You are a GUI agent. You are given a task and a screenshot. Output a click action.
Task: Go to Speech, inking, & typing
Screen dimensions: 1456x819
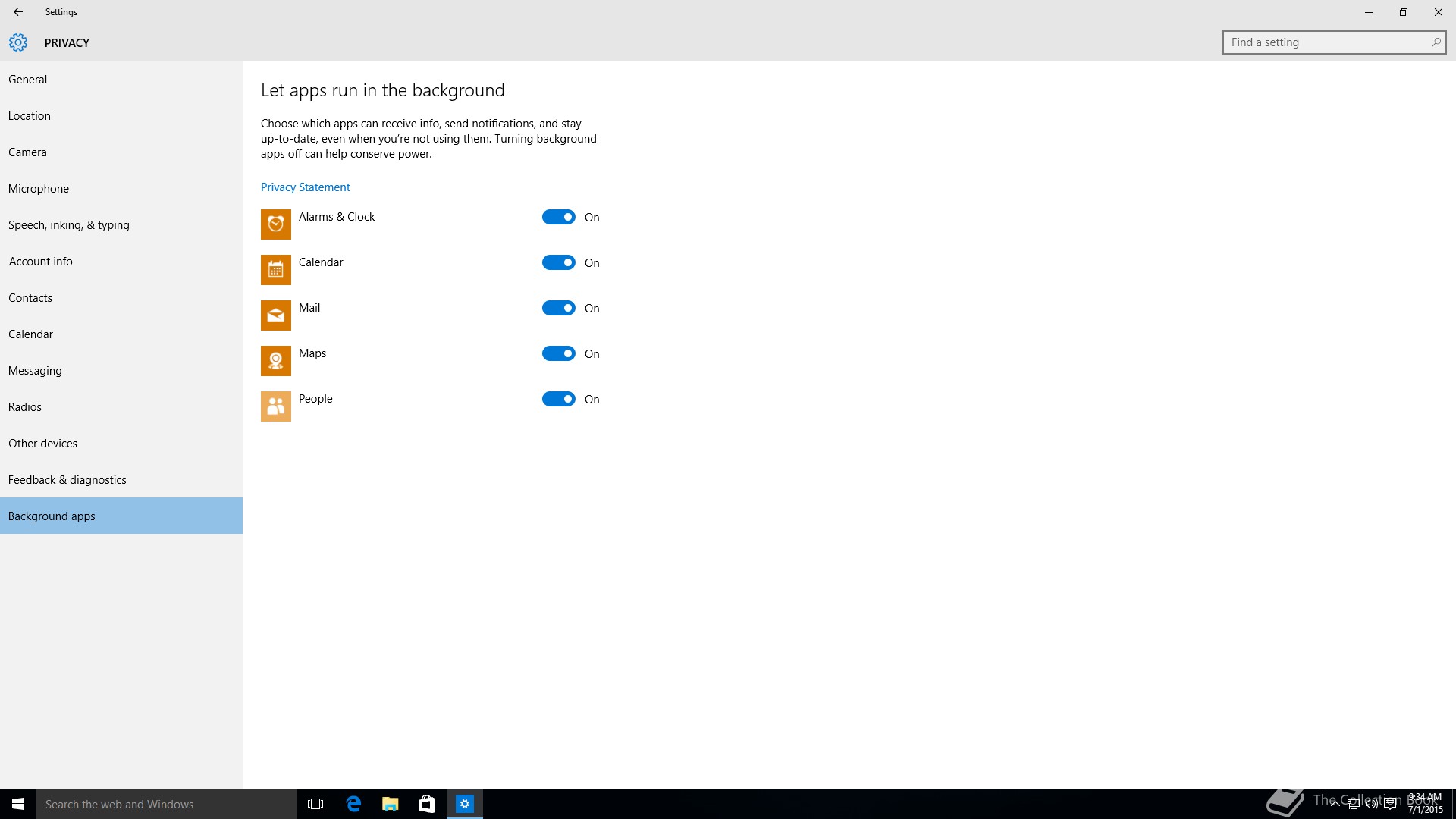click(69, 225)
